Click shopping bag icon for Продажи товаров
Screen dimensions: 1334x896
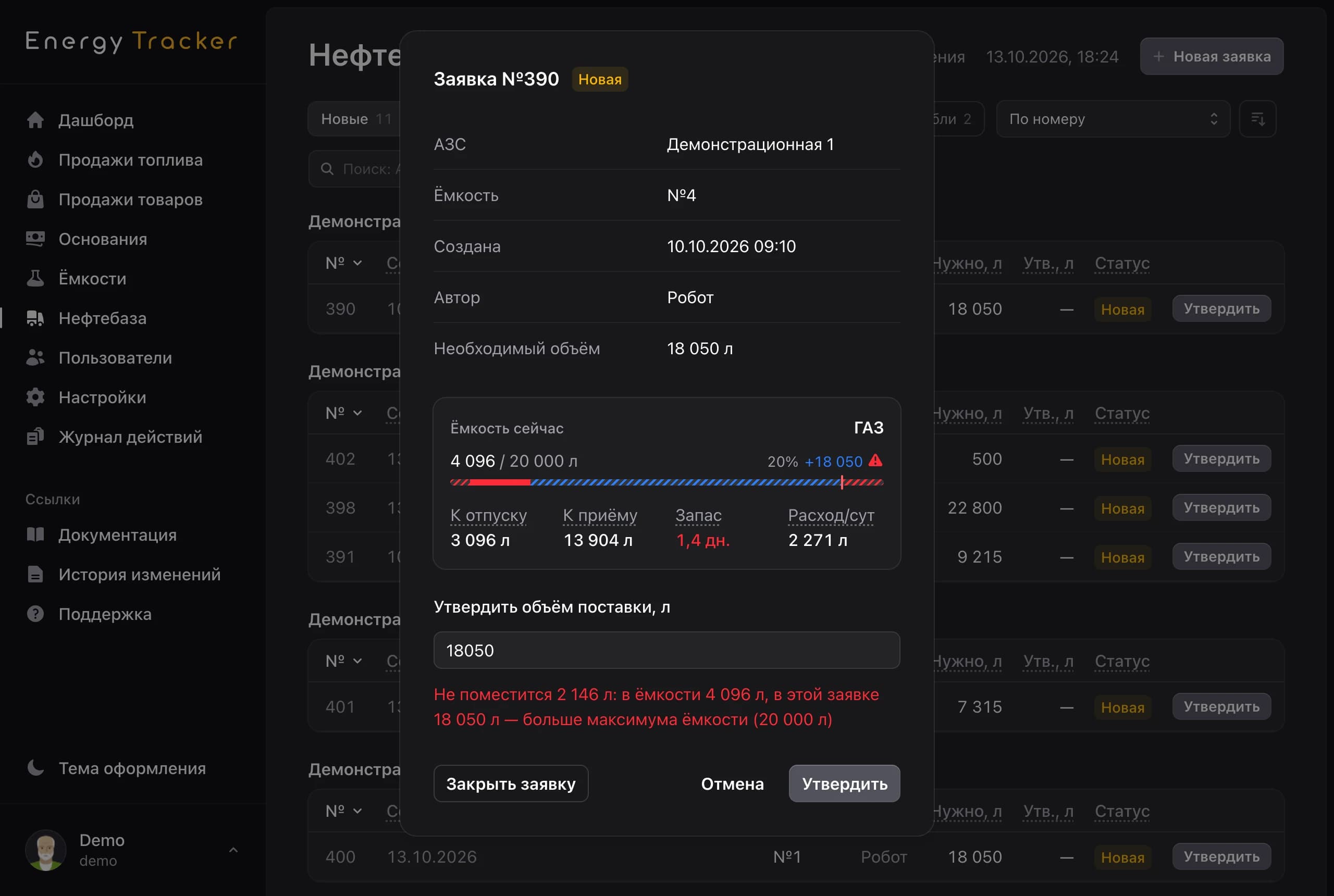(x=35, y=200)
